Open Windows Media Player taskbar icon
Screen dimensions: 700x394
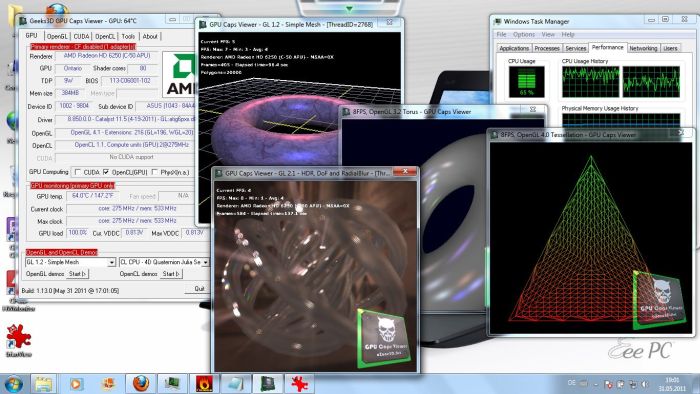pyautogui.click(x=76, y=384)
